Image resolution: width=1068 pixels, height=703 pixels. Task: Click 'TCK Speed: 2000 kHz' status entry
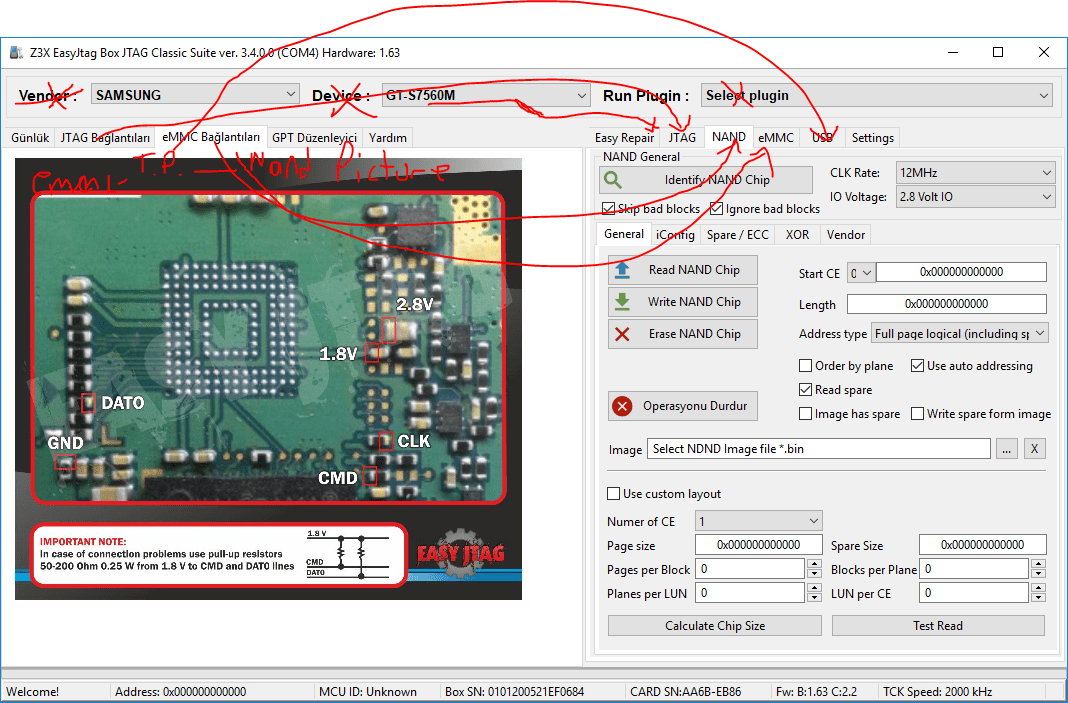[x=937, y=691]
